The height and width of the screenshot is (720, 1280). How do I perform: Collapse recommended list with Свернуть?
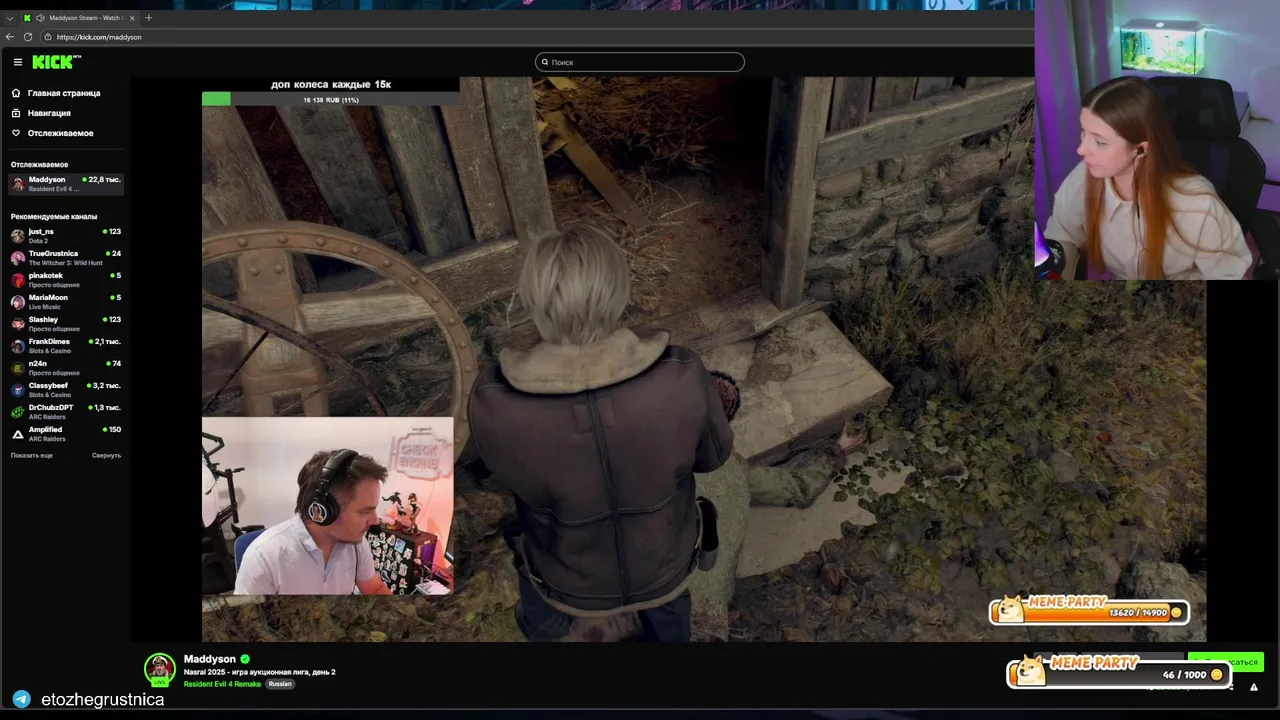tap(106, 455)
